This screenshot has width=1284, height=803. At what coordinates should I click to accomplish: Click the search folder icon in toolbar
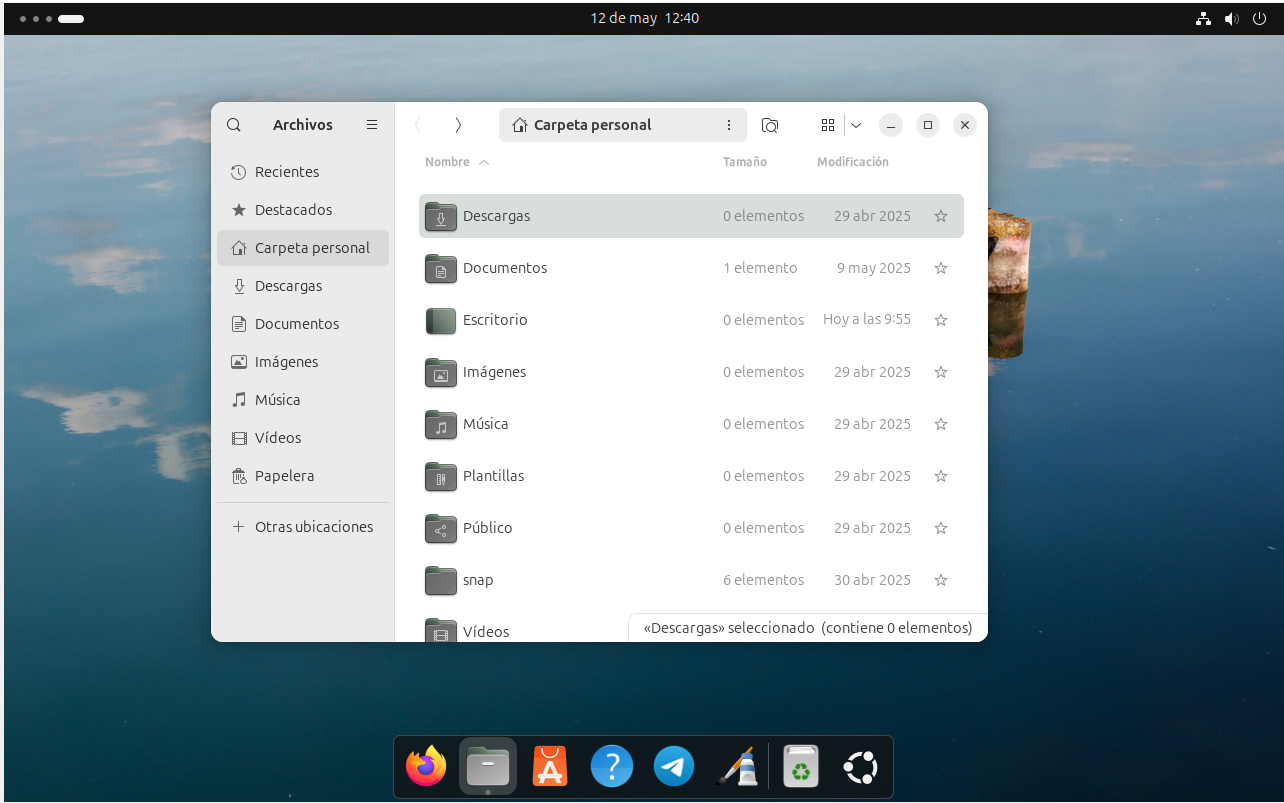770,125
